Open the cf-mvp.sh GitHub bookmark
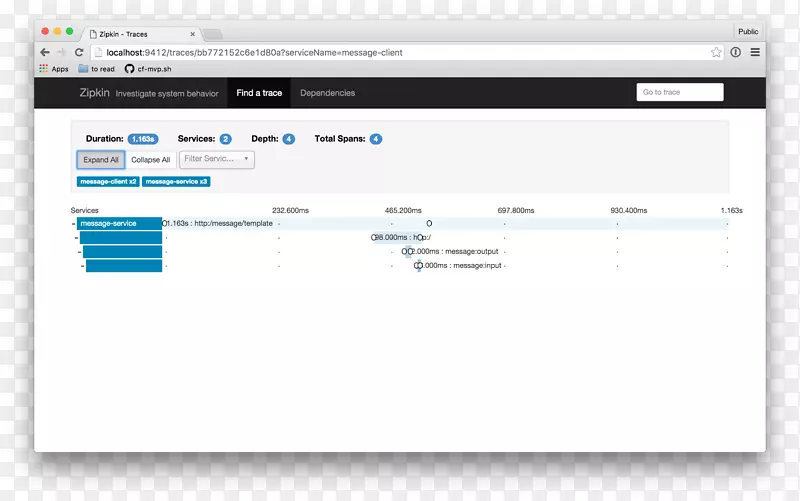 (150, 69)
